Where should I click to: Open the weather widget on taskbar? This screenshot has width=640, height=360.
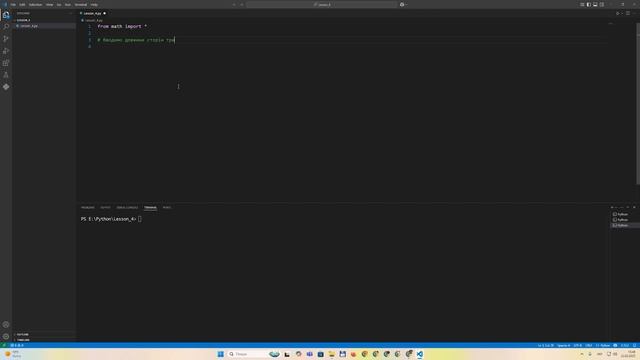coord(12,354)
